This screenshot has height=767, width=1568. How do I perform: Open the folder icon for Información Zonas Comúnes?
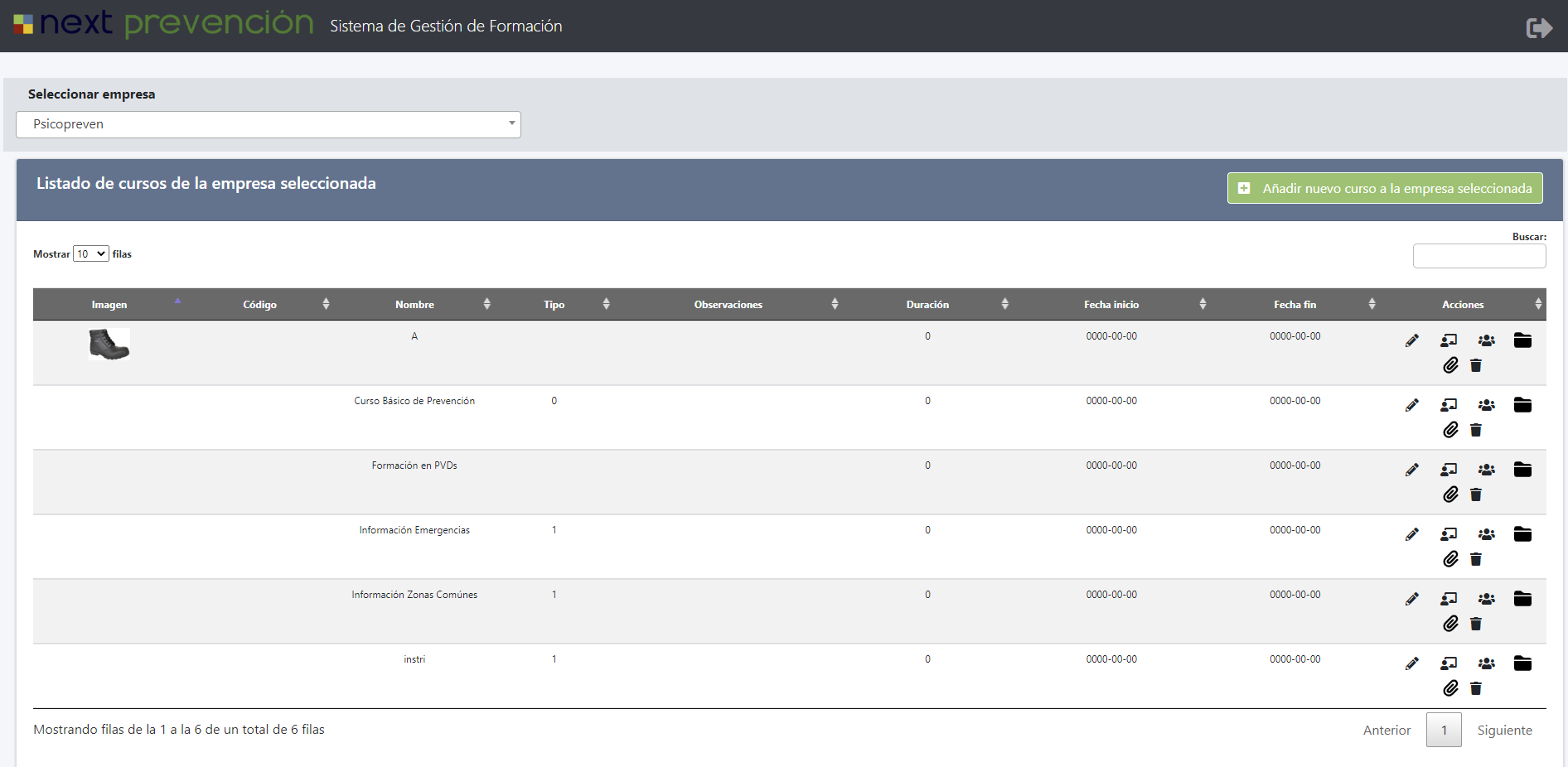(x=1522, y=599)
